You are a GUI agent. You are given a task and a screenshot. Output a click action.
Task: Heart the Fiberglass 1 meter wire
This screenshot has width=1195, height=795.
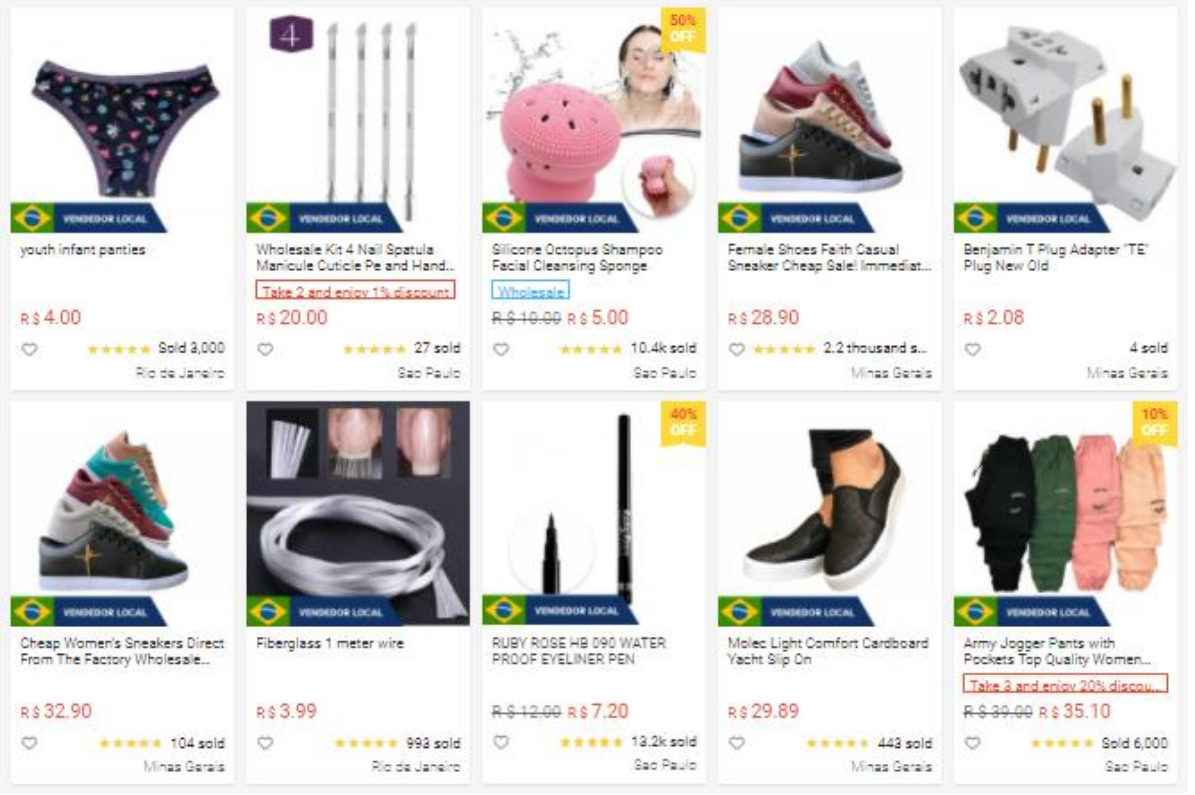click(x=265, y=743)
